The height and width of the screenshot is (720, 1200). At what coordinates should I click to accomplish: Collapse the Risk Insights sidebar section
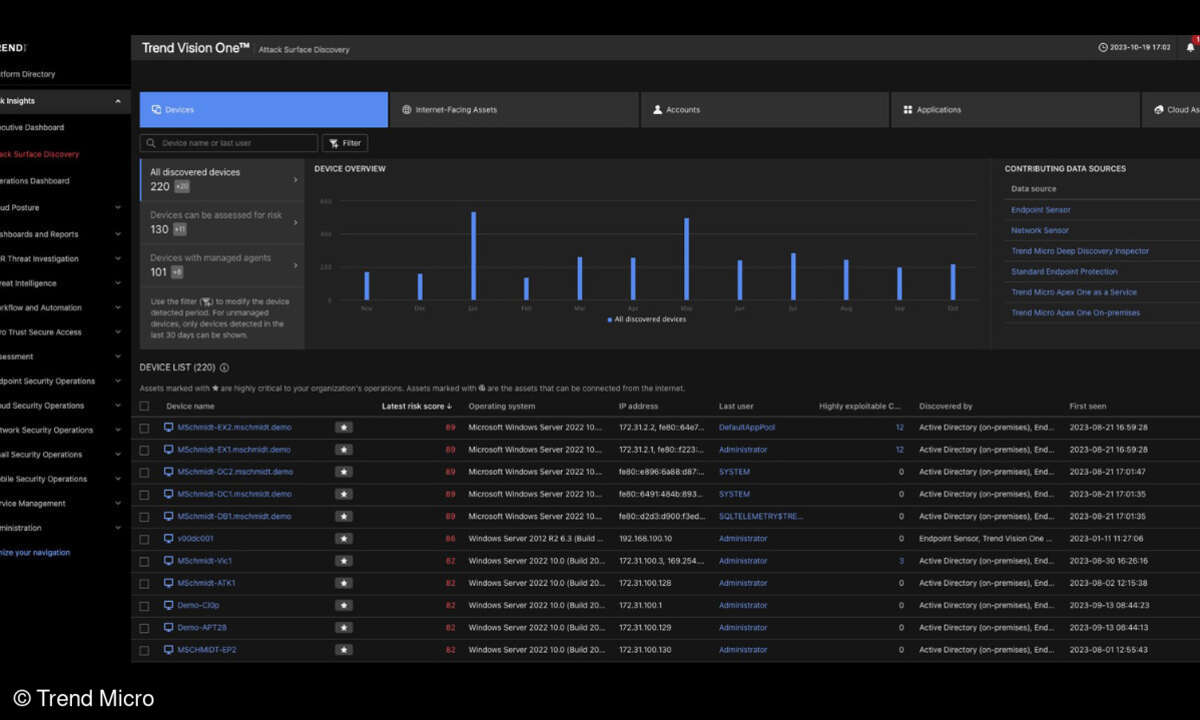click(x=118, y=101)
